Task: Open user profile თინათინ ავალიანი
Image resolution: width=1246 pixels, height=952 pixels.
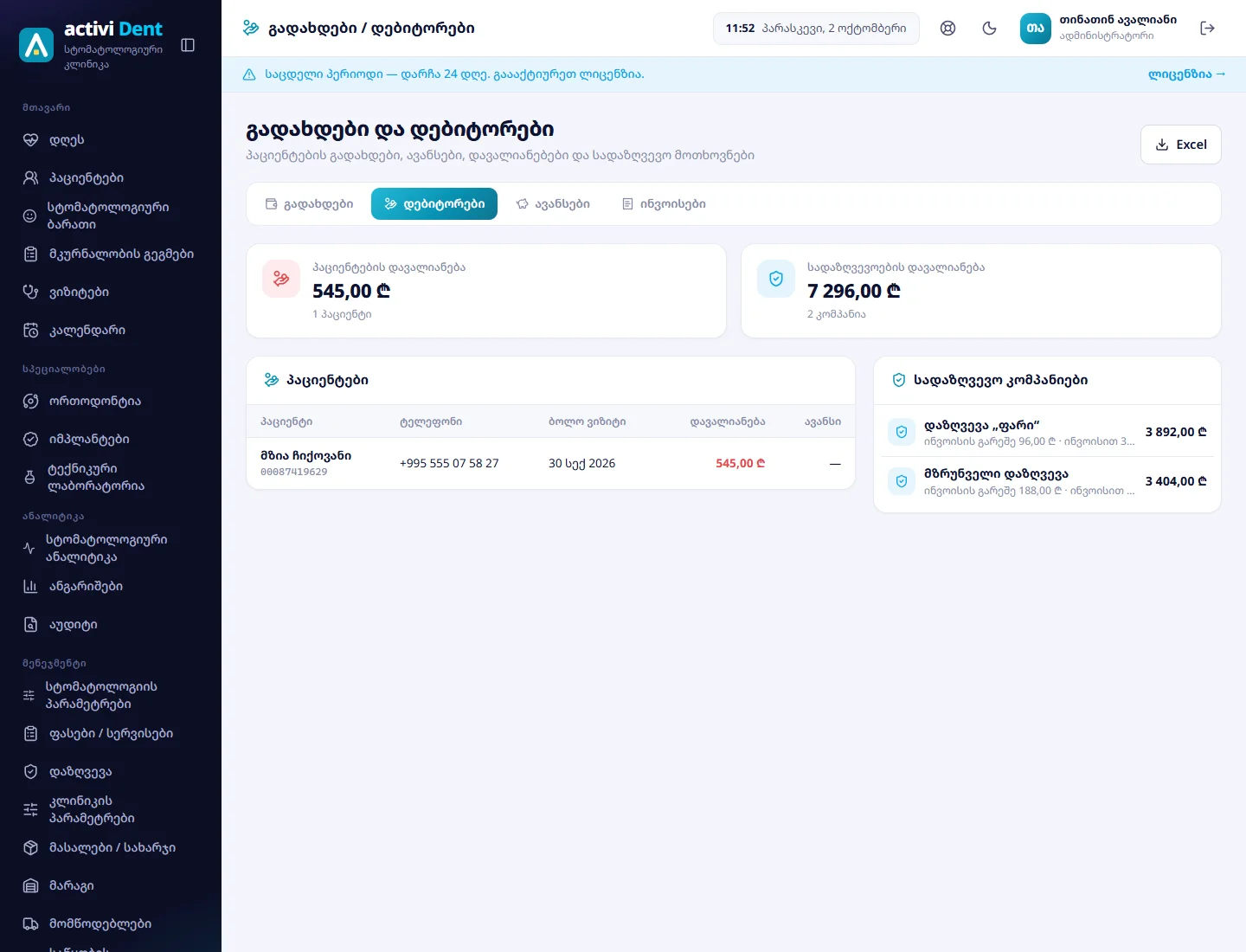Action: click(1099, 28)
